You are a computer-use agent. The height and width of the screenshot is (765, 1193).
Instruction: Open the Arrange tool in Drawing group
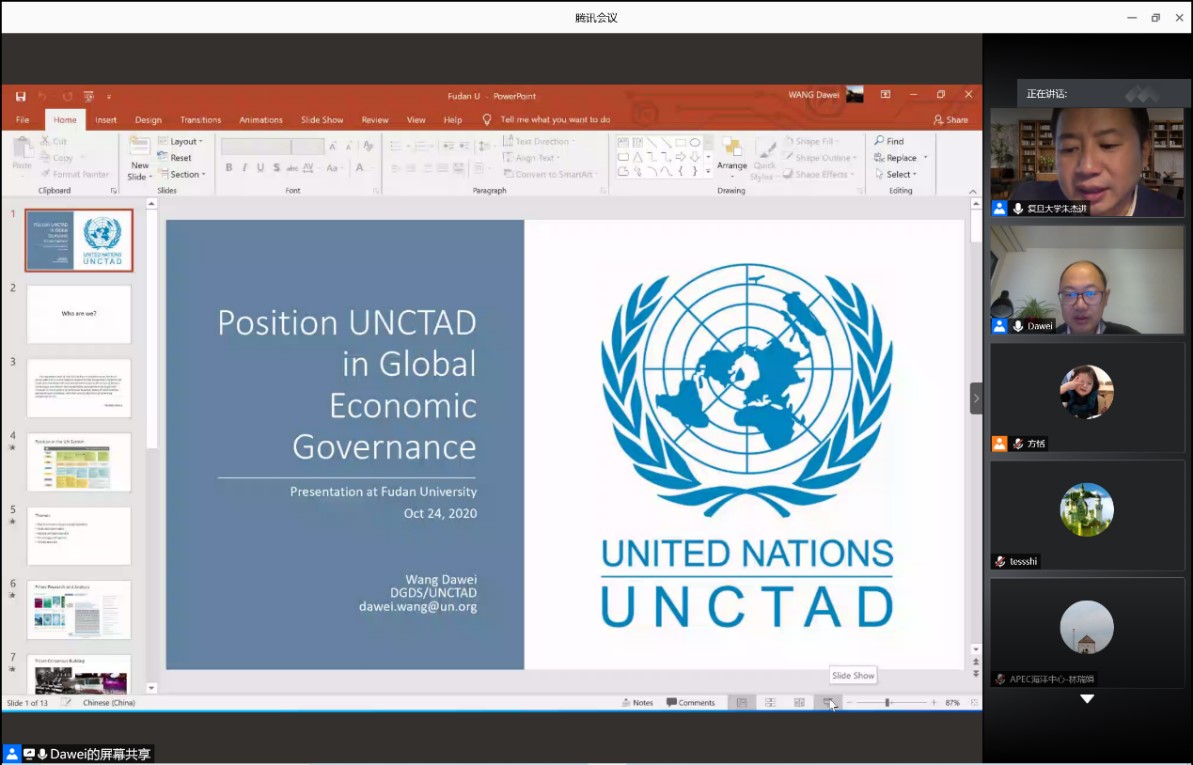(731, 153)
